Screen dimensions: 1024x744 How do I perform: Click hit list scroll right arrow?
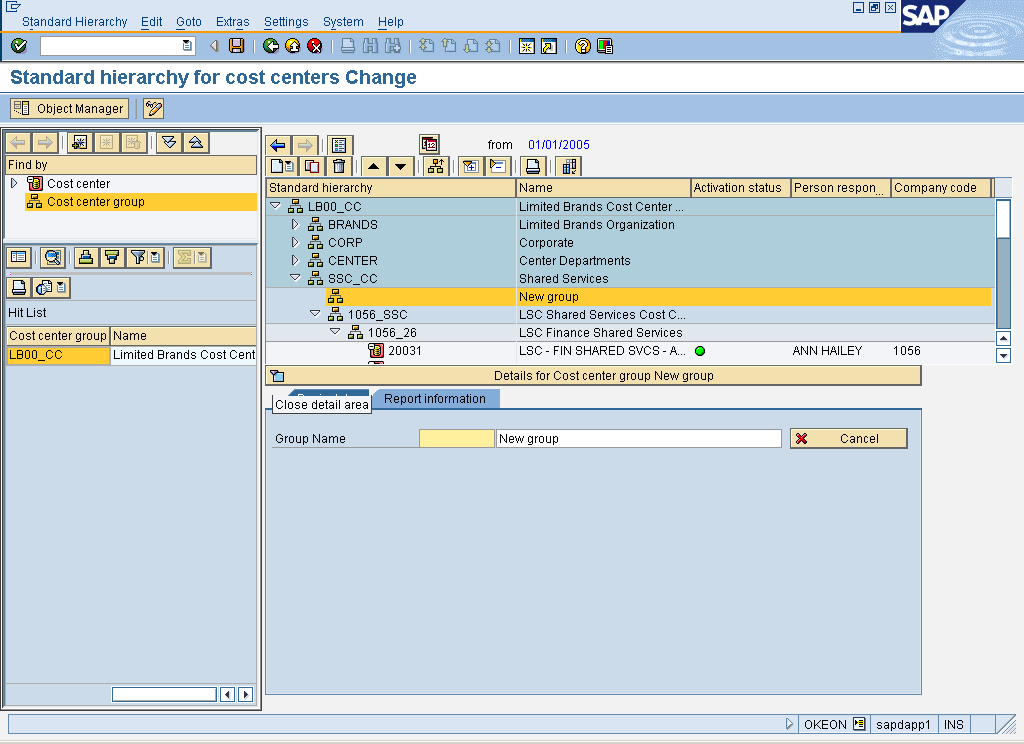tap(246, 694)
